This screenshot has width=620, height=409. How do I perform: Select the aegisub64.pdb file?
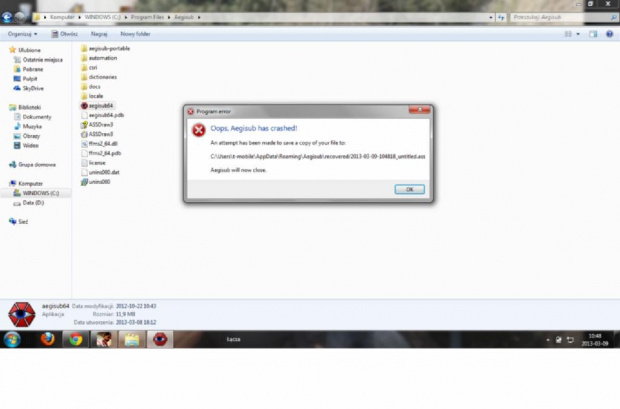pos(102,115)
